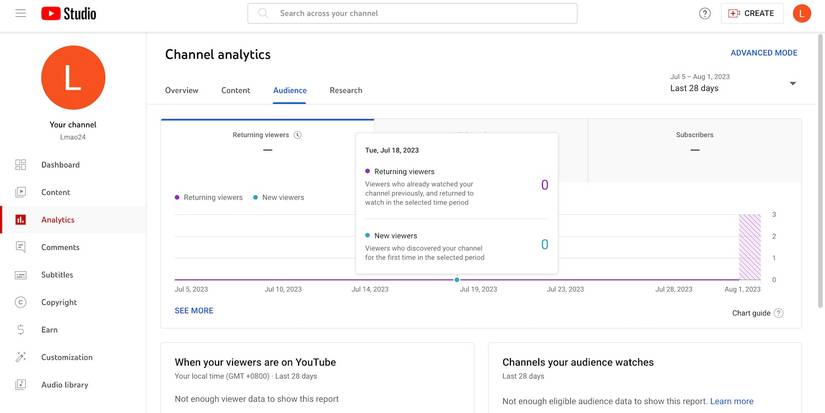Click the CREATE button

[x=752, y=13]
